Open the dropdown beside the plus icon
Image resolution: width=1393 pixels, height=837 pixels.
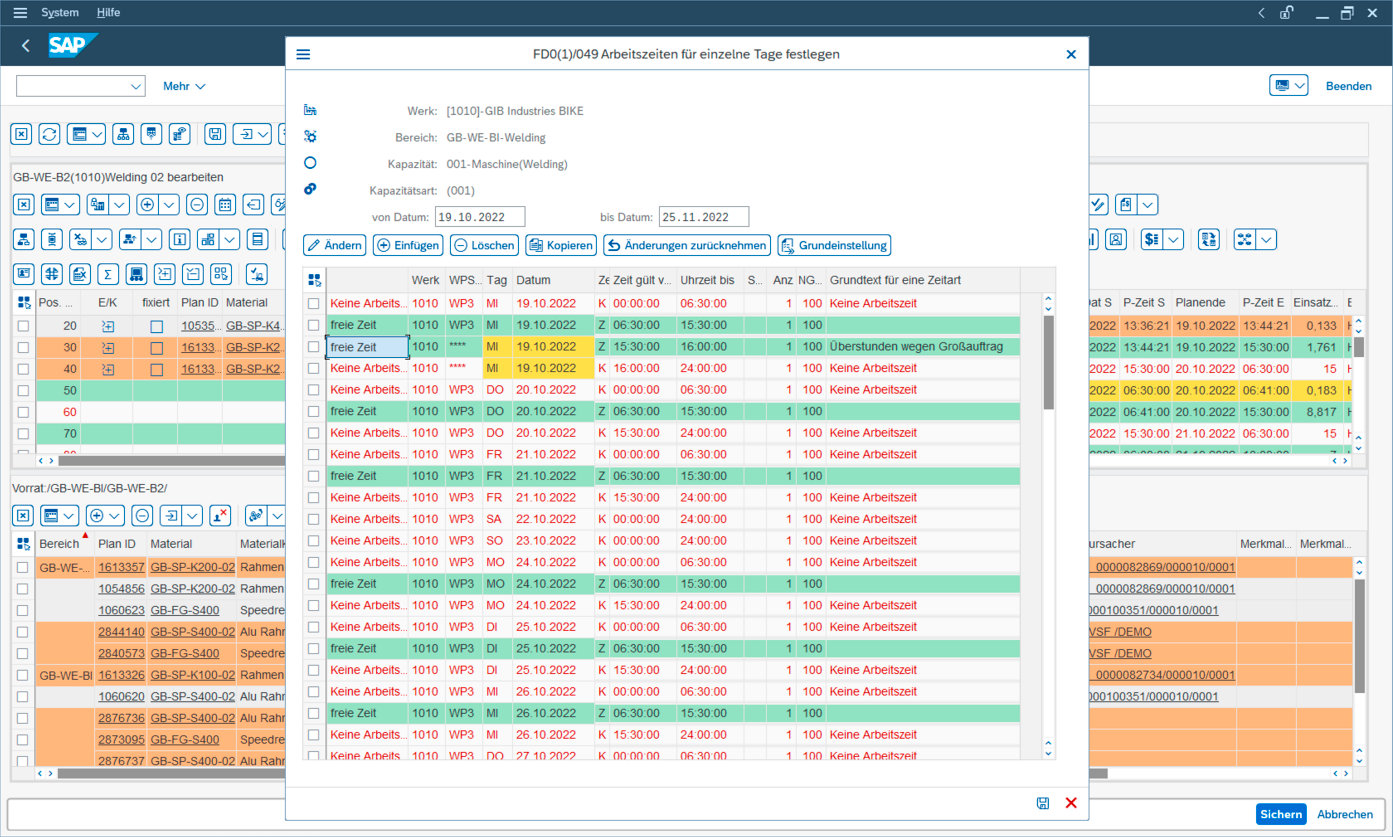click(x=170, y=205)
